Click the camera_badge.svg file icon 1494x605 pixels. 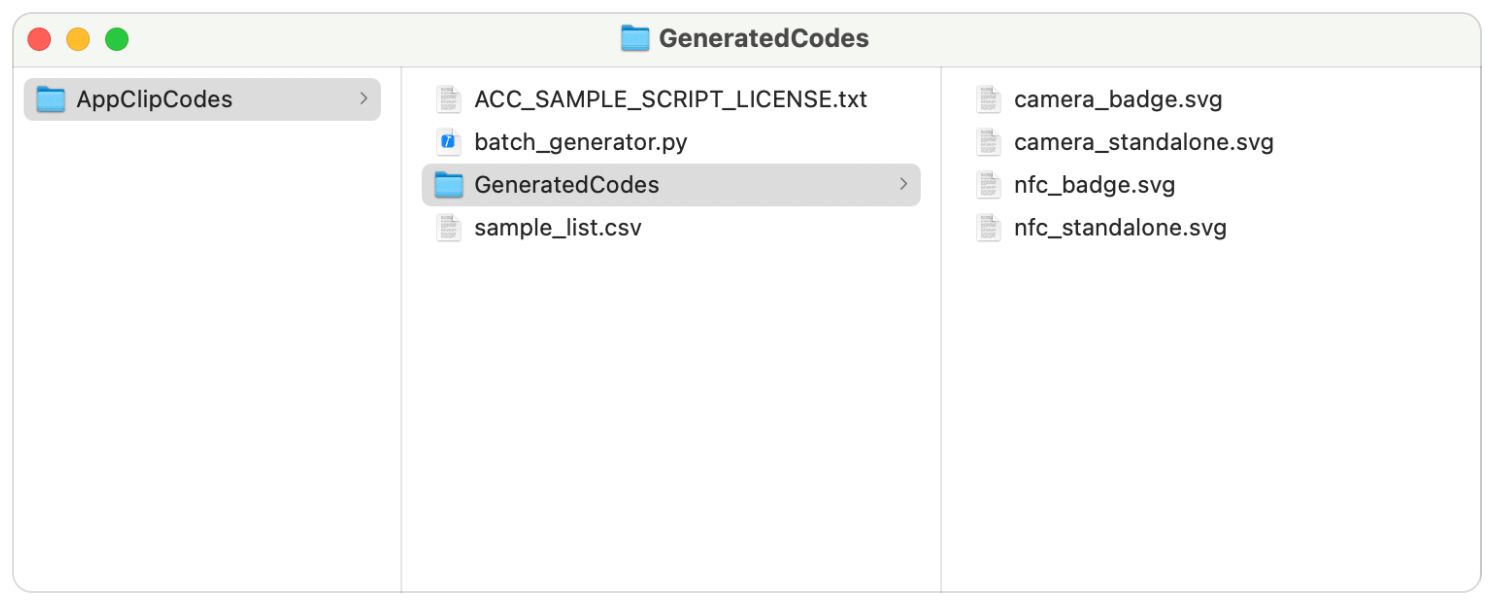point(988,99)
